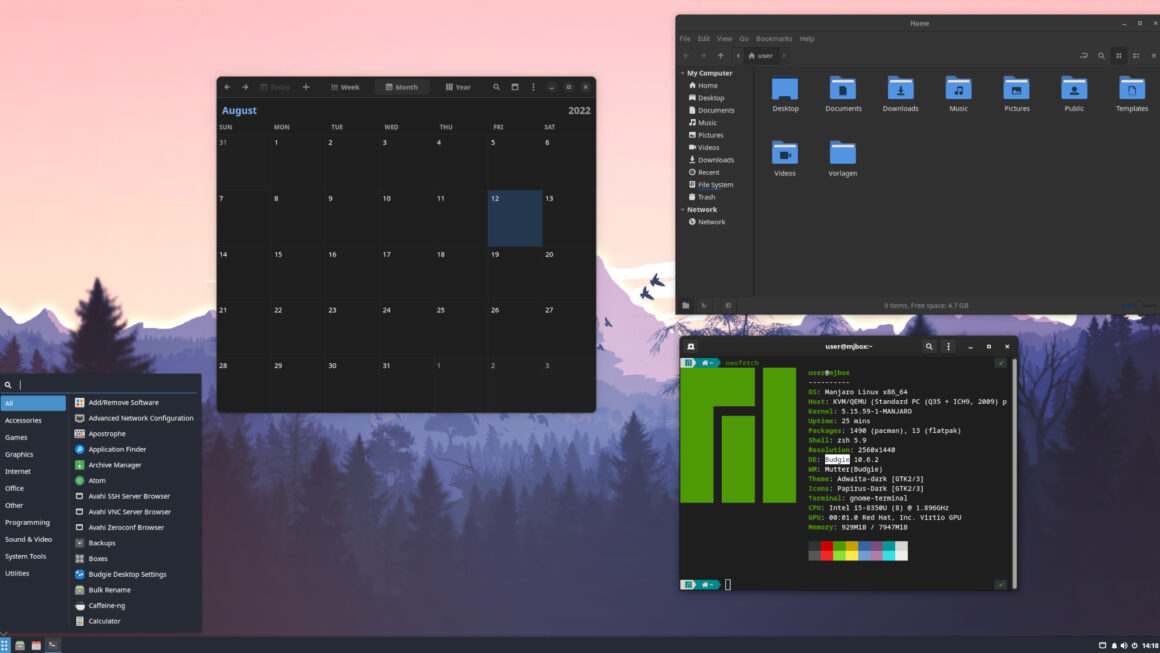Switch the file manager to list view

1135,55
